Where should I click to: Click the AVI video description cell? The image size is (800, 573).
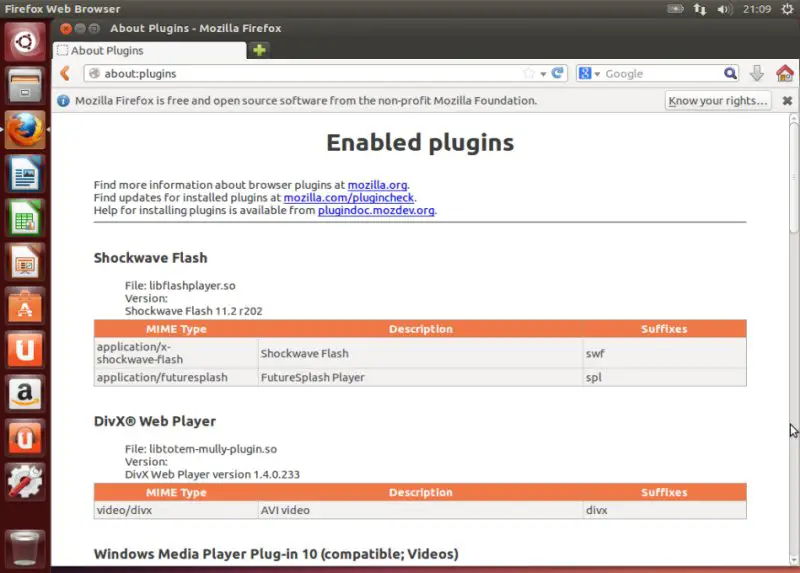pos(420,510)
